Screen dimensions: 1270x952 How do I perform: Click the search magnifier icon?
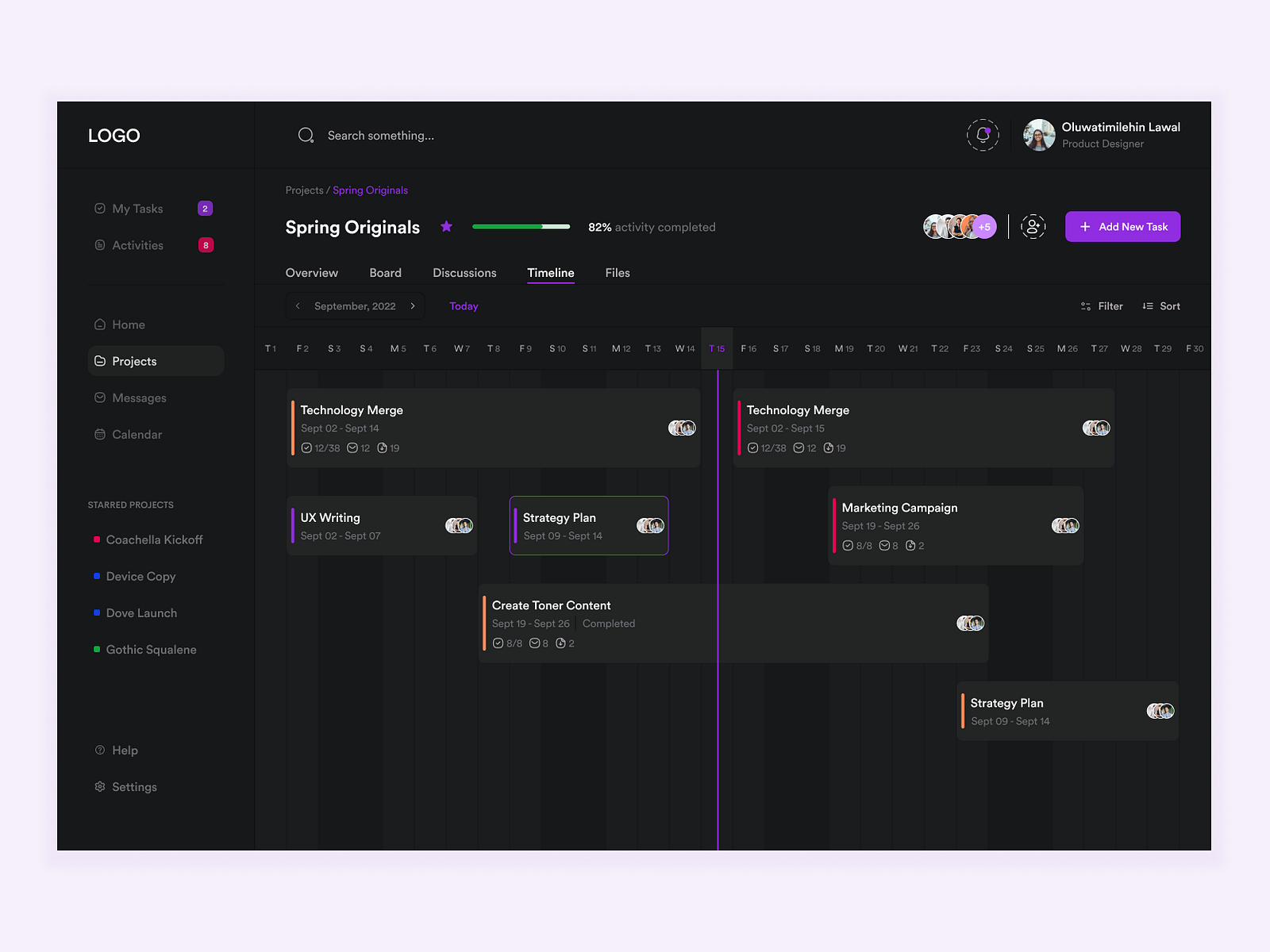(306, 135)
